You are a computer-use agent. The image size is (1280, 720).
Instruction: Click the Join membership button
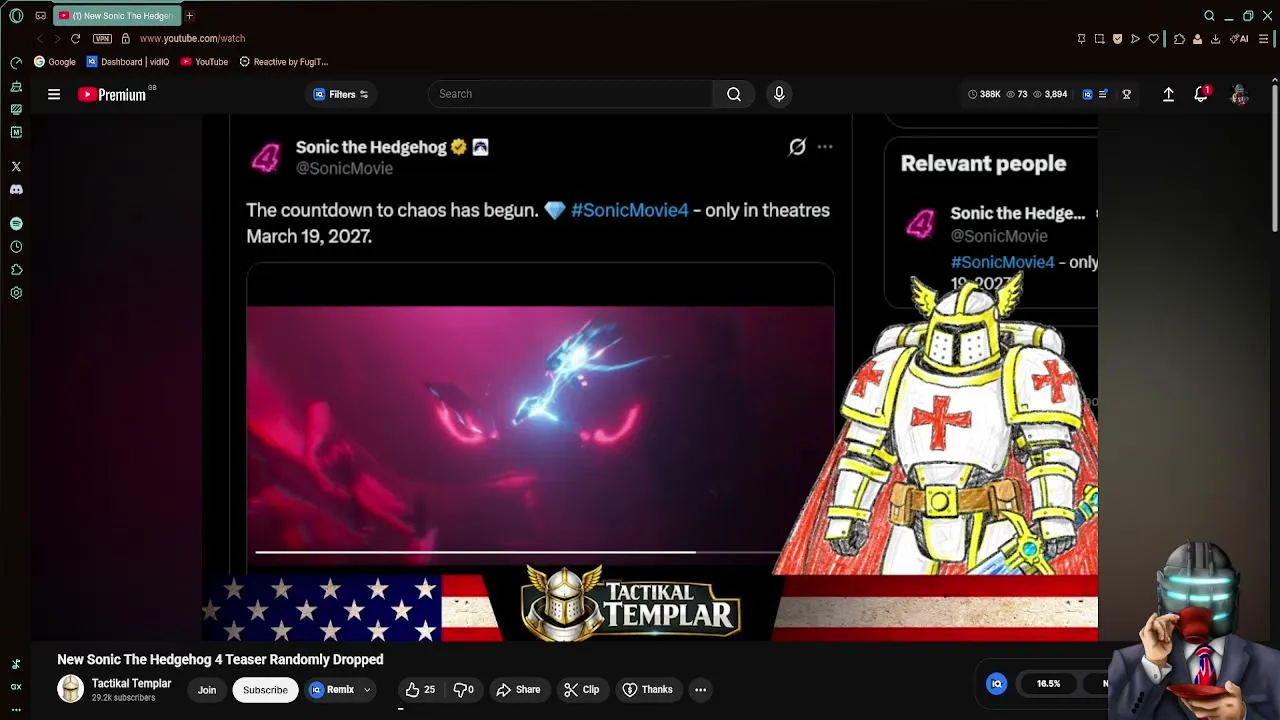207,690
